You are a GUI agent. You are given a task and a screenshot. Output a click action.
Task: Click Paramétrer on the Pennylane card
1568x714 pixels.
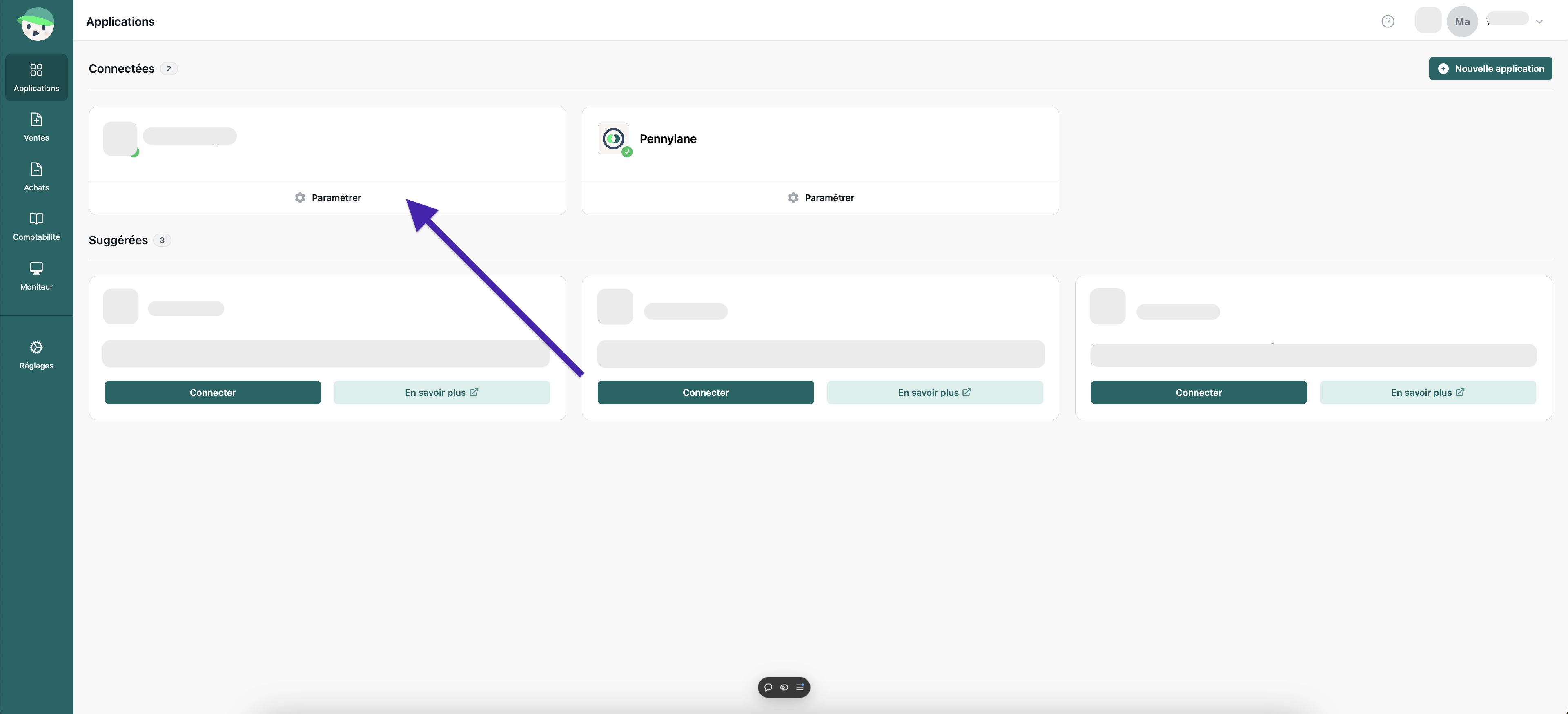(x=820, y=198)
